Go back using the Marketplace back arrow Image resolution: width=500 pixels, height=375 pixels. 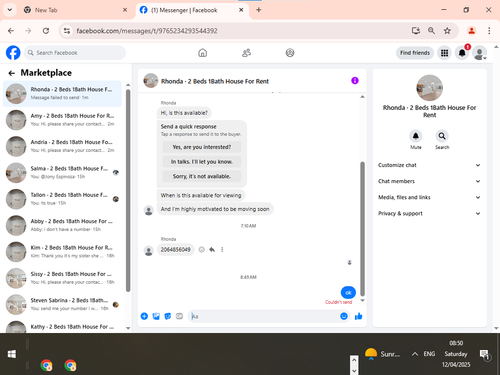(x=12, y=73)
